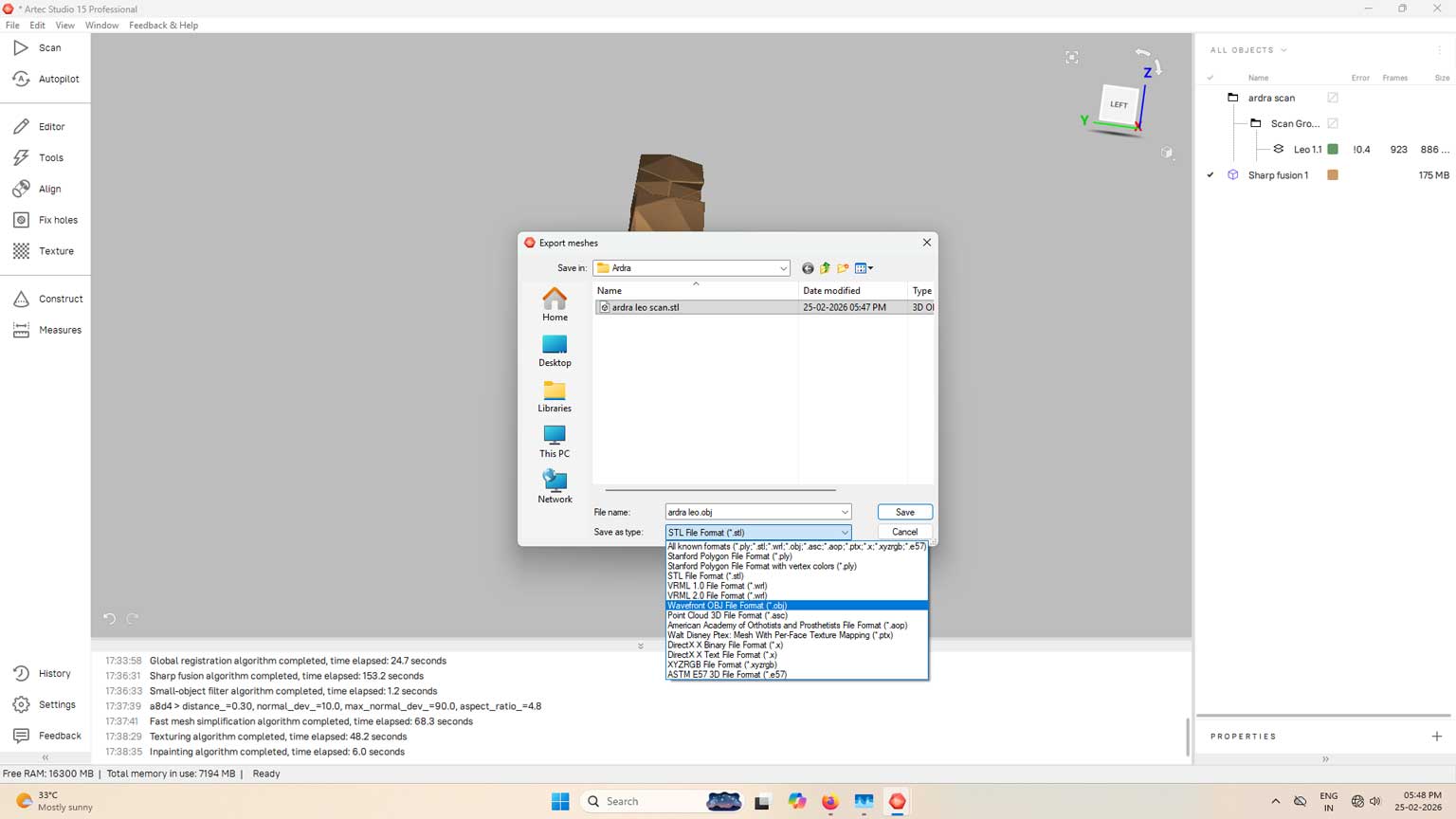Viewport: 1456px width, 819px height.
Task: Open the Feedback panel
Action: (x=47, y=736)
